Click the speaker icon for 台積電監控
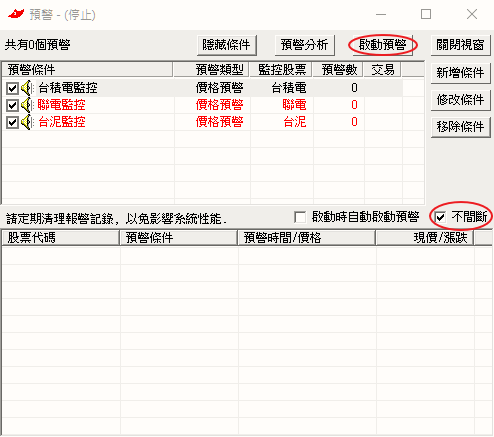494x437 pixels. [27, 88]
